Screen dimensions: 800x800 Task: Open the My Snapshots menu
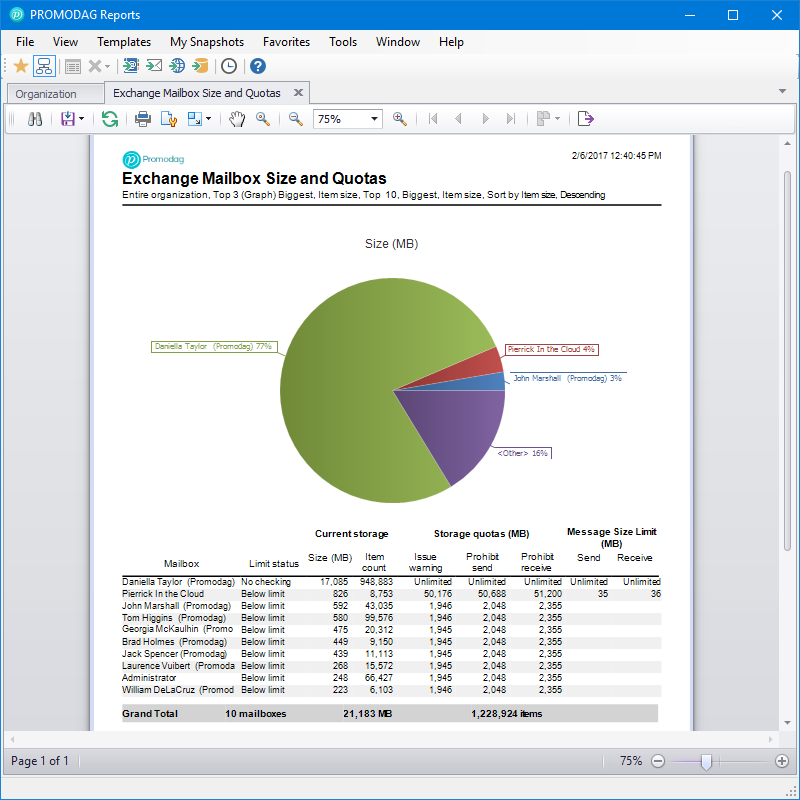[x=207, y=42]
